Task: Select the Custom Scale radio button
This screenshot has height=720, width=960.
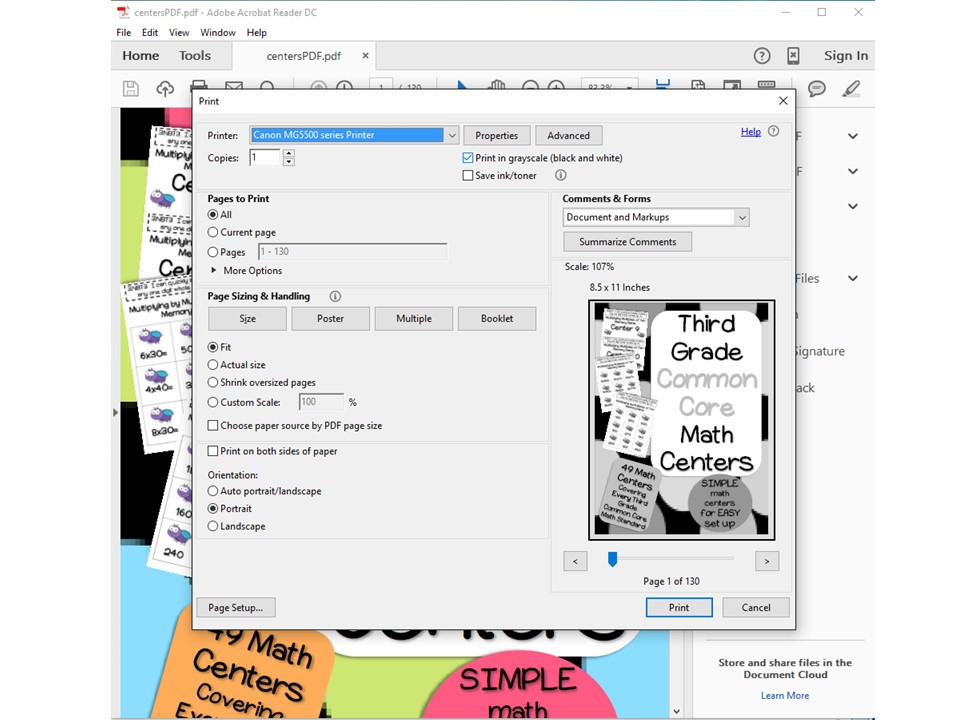Action: click(x=212, y=402)
